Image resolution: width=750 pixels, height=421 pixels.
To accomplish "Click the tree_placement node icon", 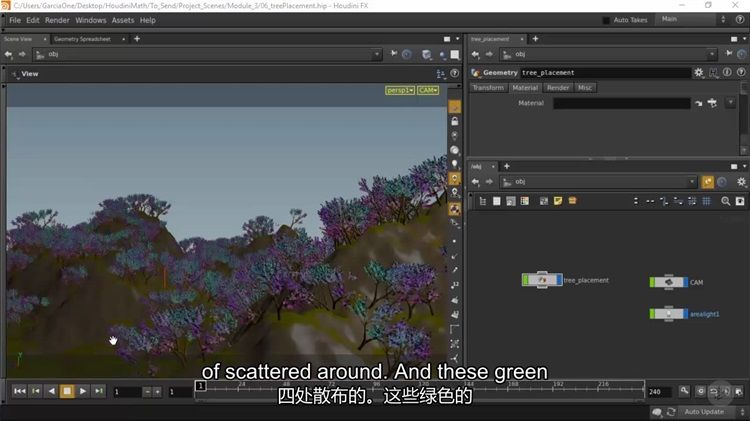I will pos(543,280).
